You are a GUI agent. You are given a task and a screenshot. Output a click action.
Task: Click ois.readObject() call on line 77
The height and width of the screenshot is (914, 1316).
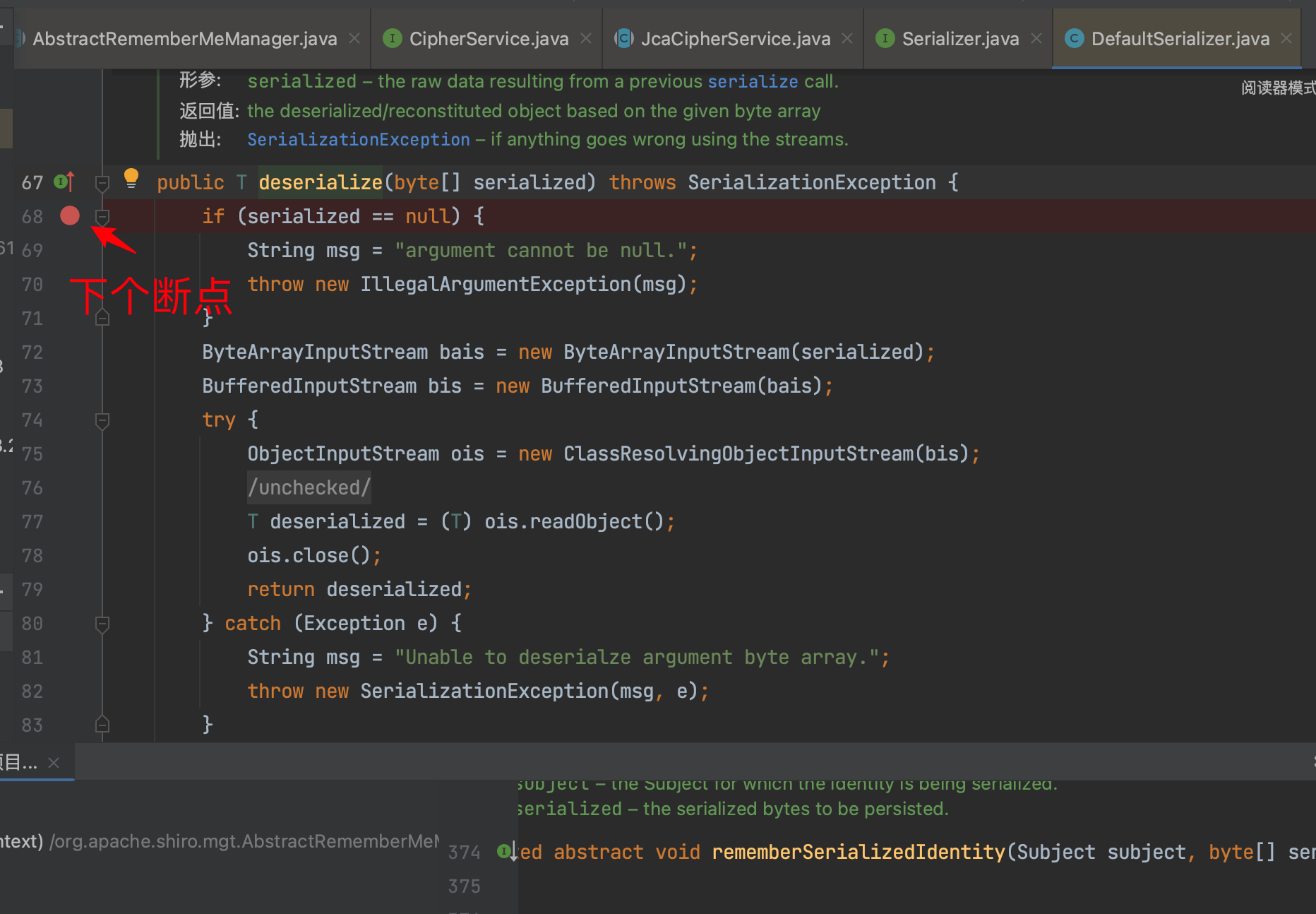[574, 521]
